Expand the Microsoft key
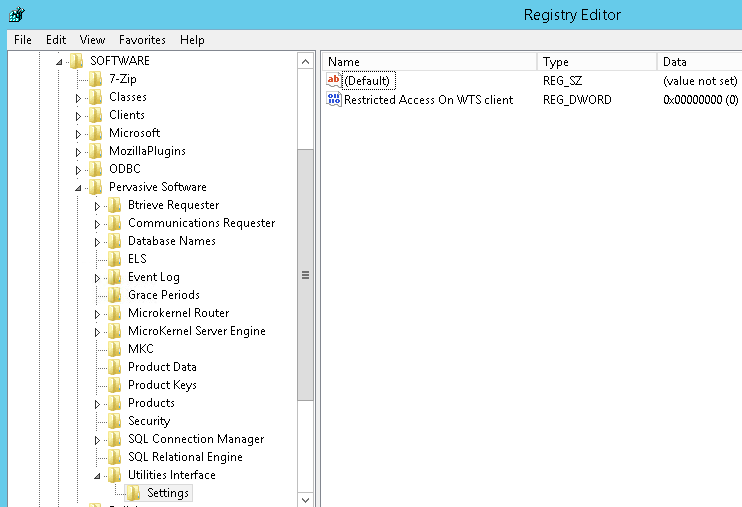 point(78,134)
